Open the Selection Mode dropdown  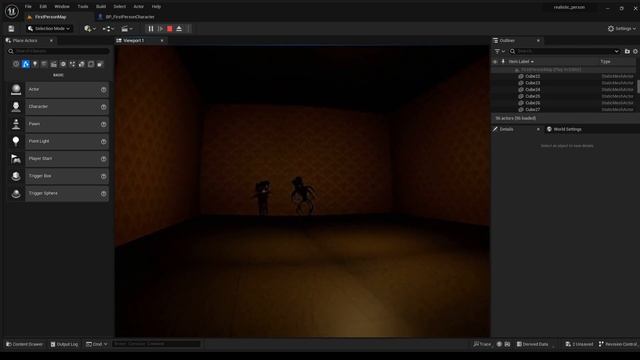pos(49,29)
